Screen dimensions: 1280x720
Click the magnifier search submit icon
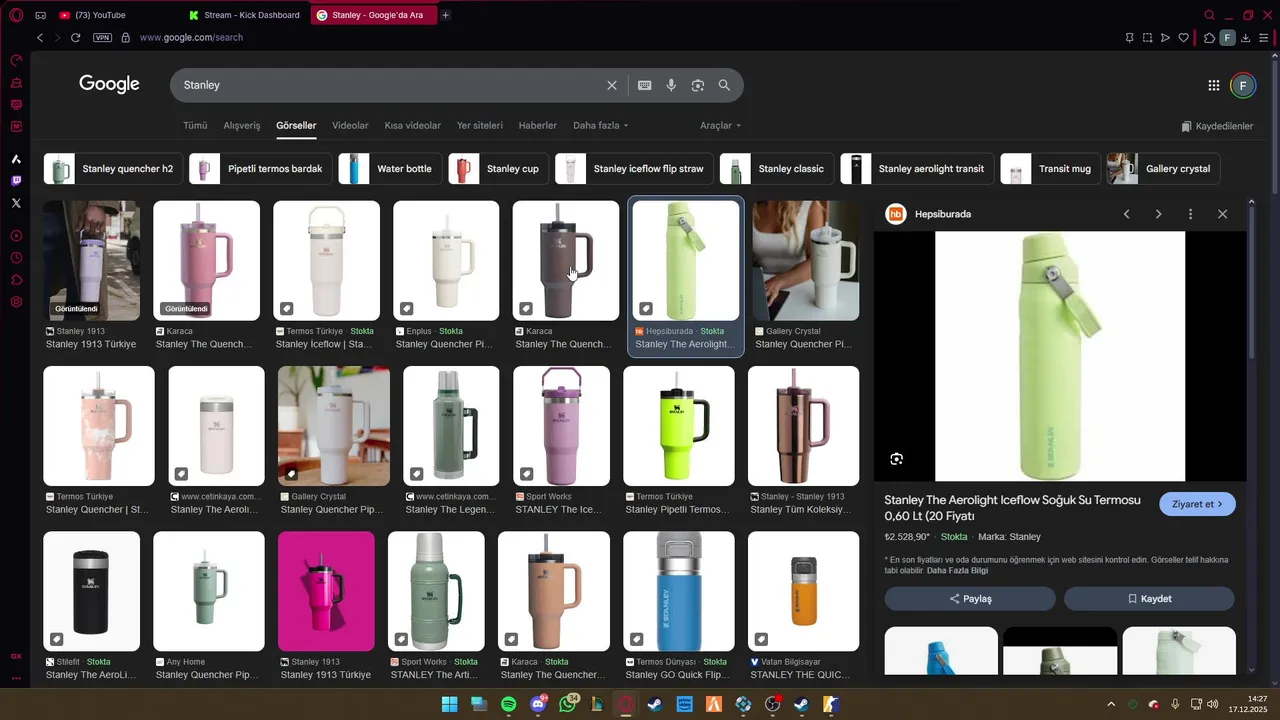(724, 85)
